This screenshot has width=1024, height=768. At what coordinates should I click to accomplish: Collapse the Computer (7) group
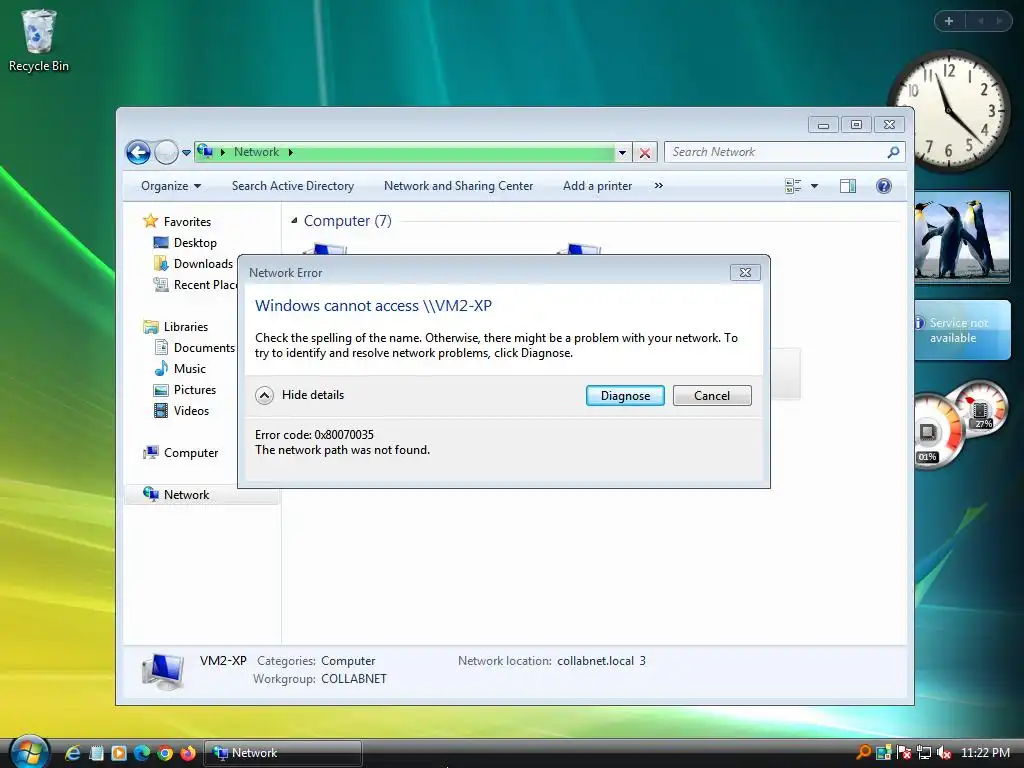[x=294, y=221]
